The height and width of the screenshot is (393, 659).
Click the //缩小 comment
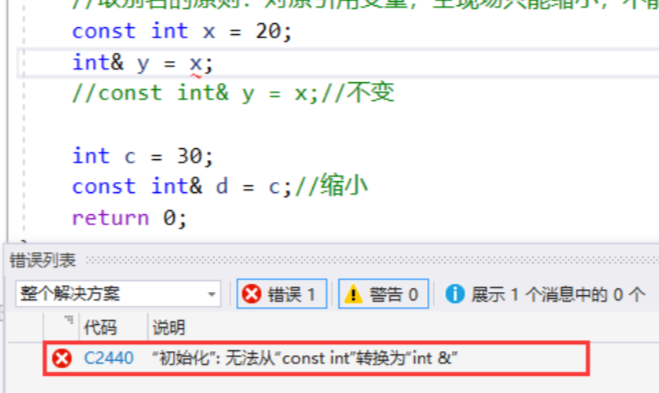331,186
